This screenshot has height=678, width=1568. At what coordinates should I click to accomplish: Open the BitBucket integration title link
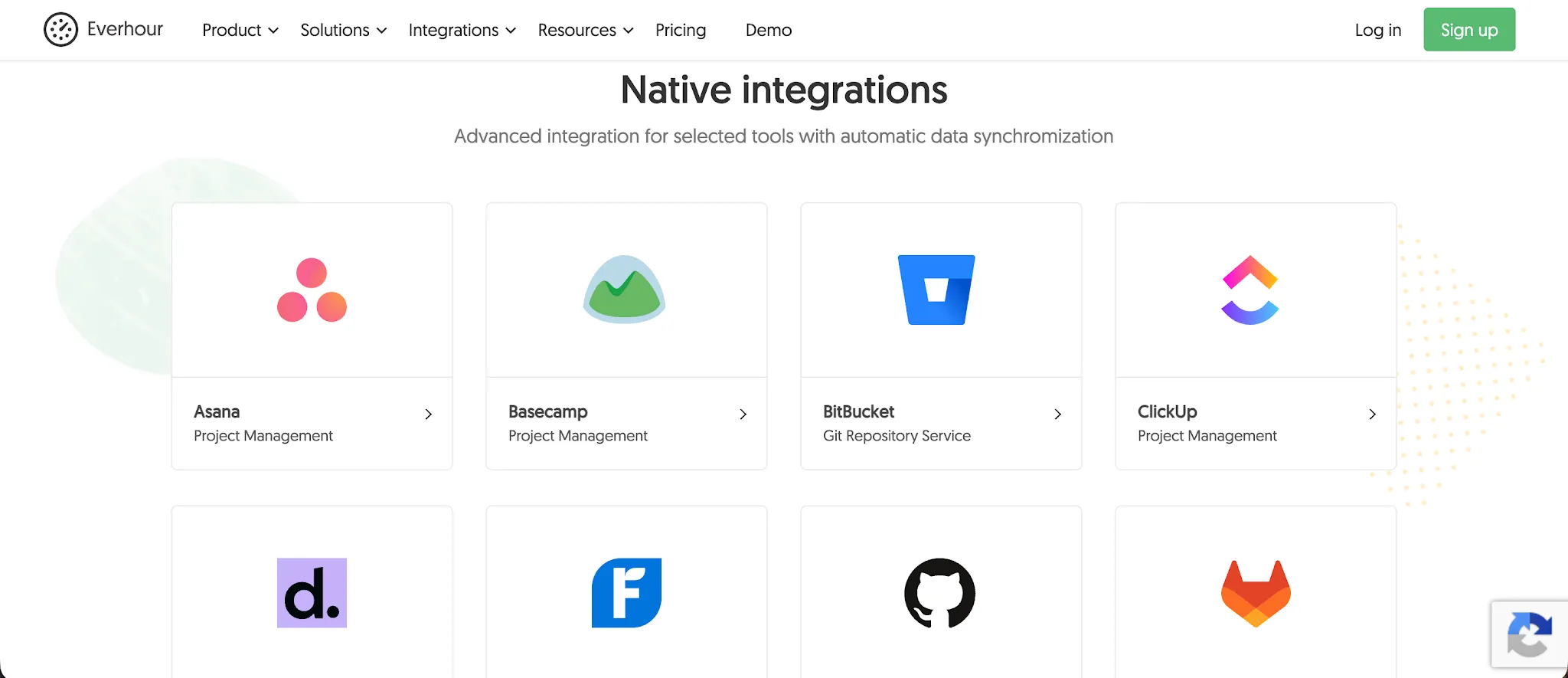(x=858, y=411)
